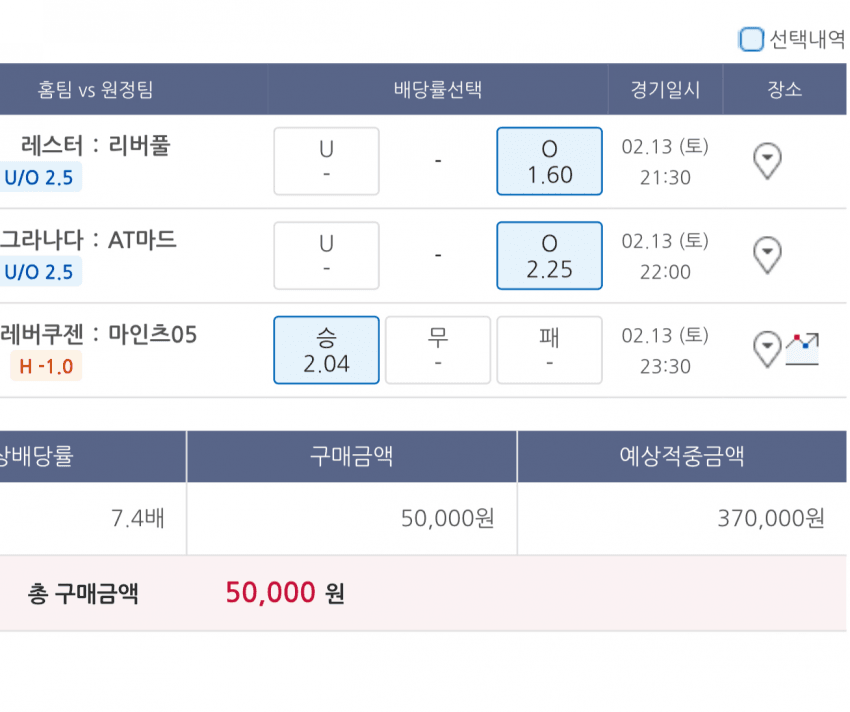Image resolution: width=850 pixels, height=712 pixels.
Task: Click the 경기일시 column header
Action: coord(665,90)
